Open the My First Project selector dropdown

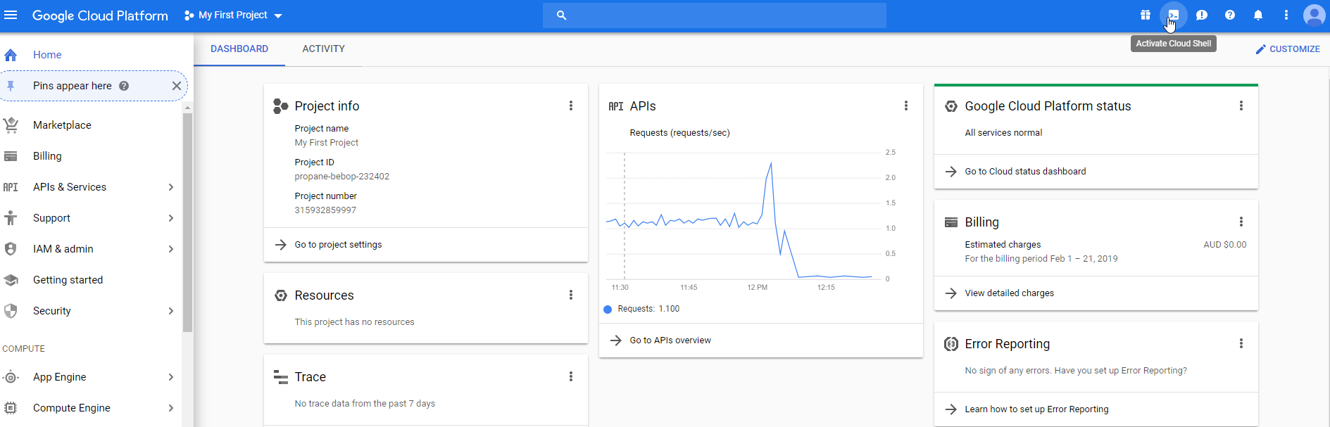pyautogui.click(x=233, y=15)
